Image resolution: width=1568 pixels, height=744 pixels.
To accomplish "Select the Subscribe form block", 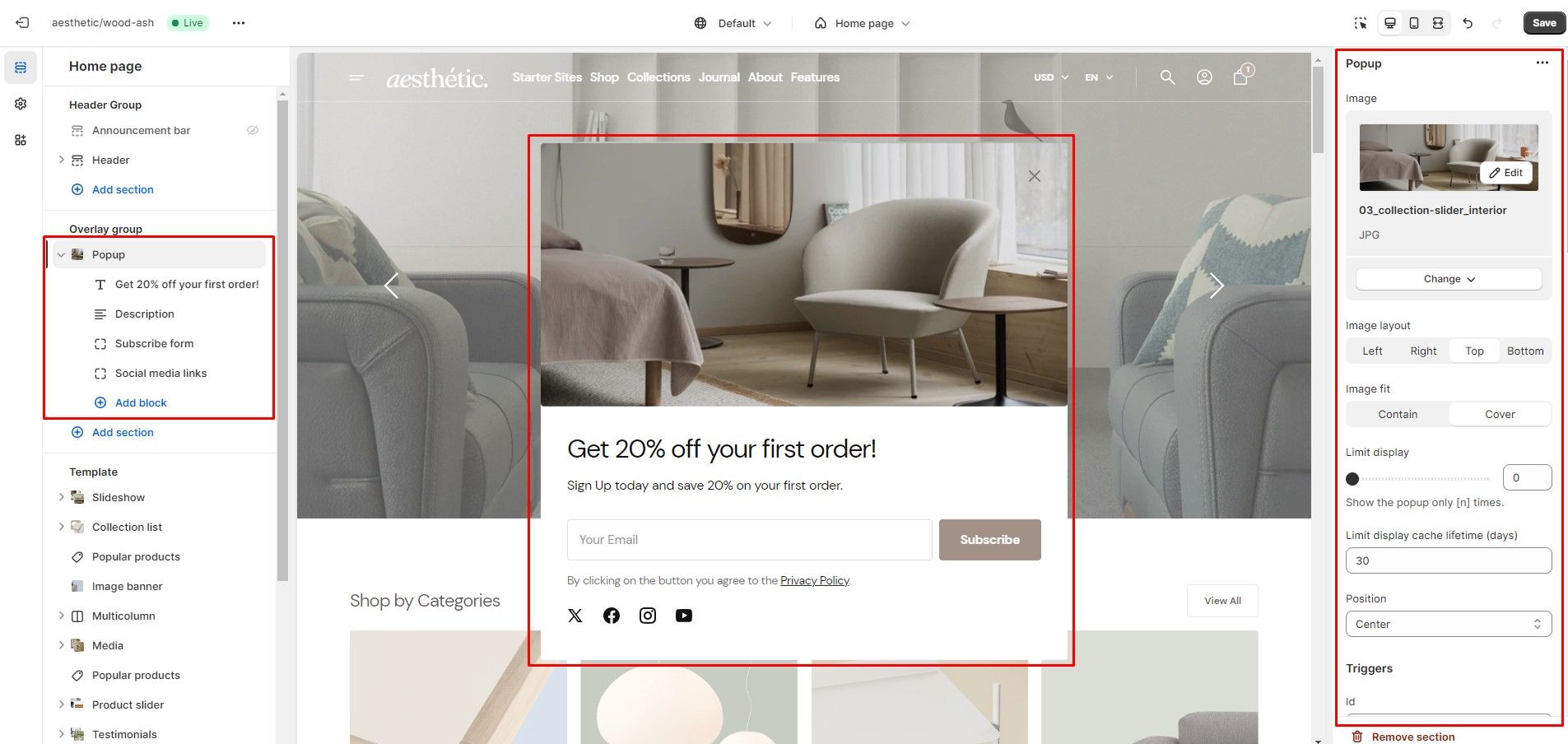I will [154, 343].
